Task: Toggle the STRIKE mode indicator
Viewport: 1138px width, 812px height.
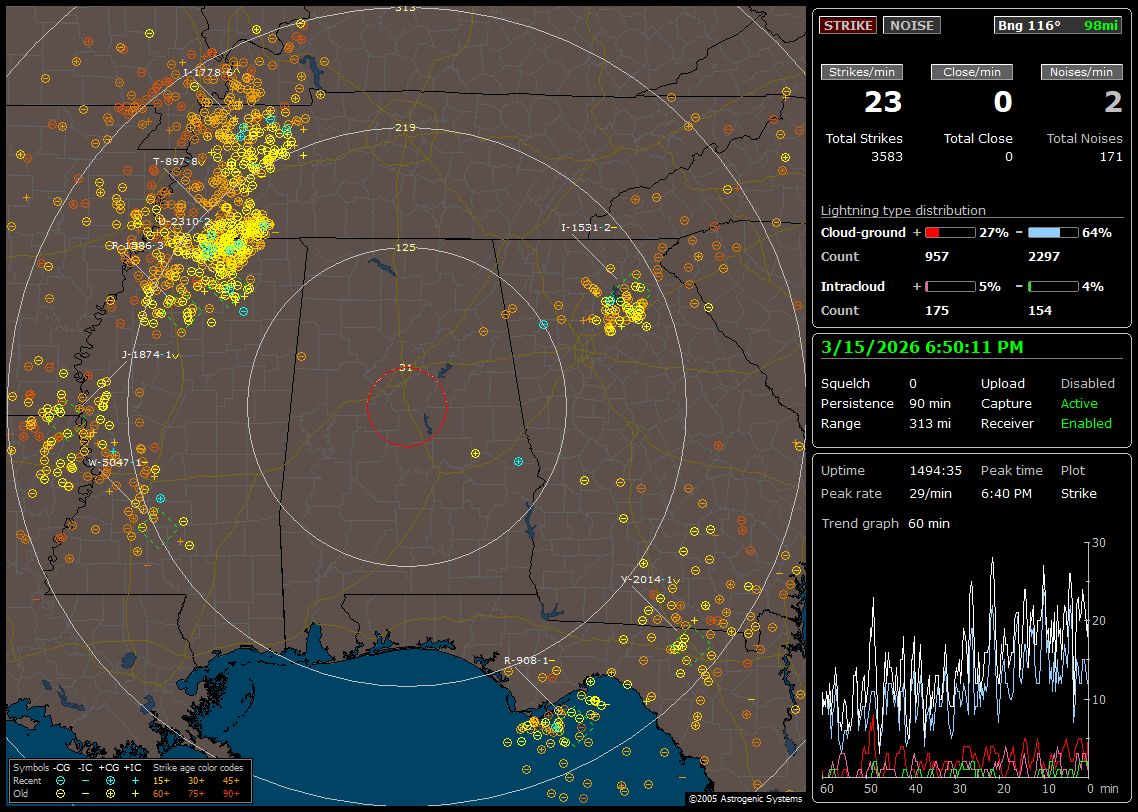Action: tap(848, 25)
